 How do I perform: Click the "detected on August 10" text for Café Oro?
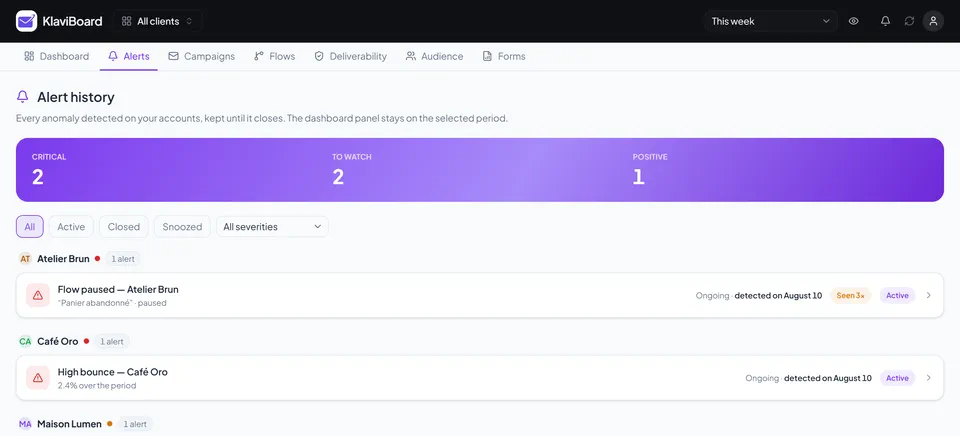(x=828, y=378)
